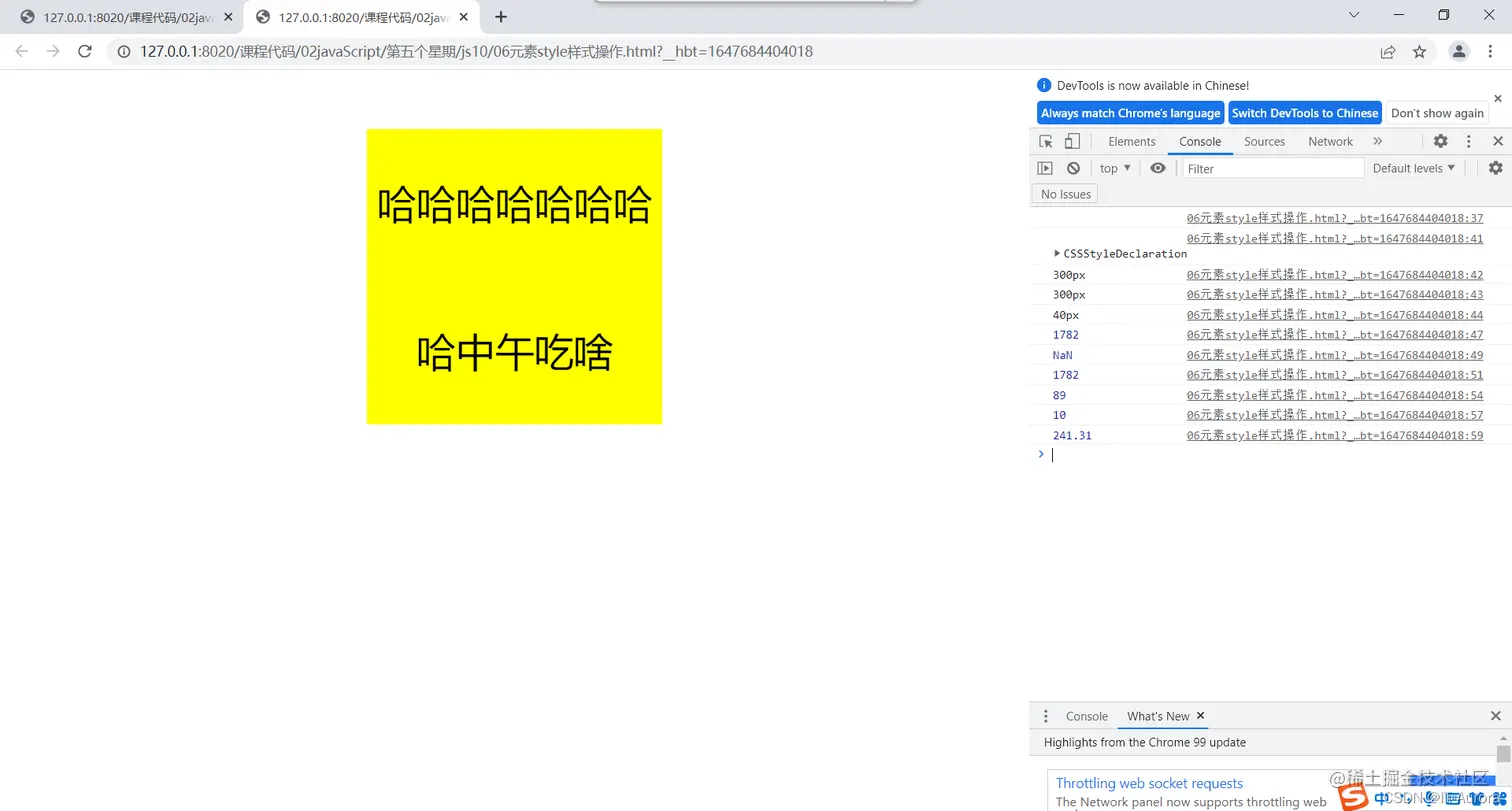Open DevTools settings gear in the tab bar

pos(1440,141)
